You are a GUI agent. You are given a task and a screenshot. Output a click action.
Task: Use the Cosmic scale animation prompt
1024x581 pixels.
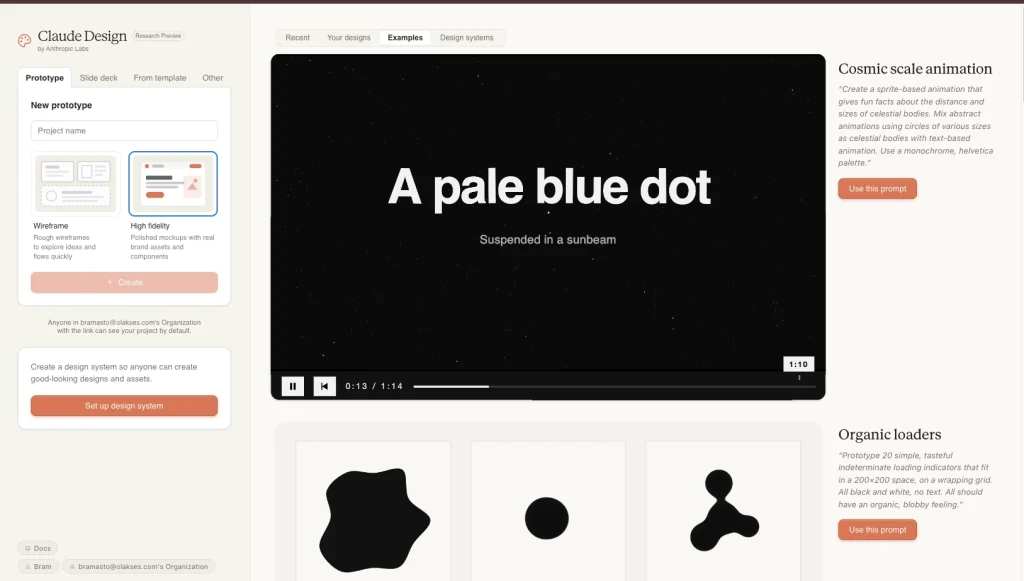click(877, 189)
